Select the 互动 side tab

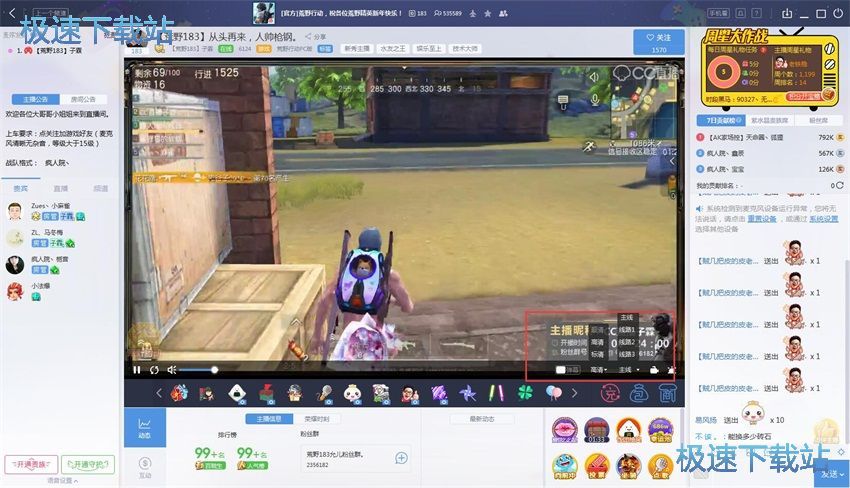tap(145, 467)
